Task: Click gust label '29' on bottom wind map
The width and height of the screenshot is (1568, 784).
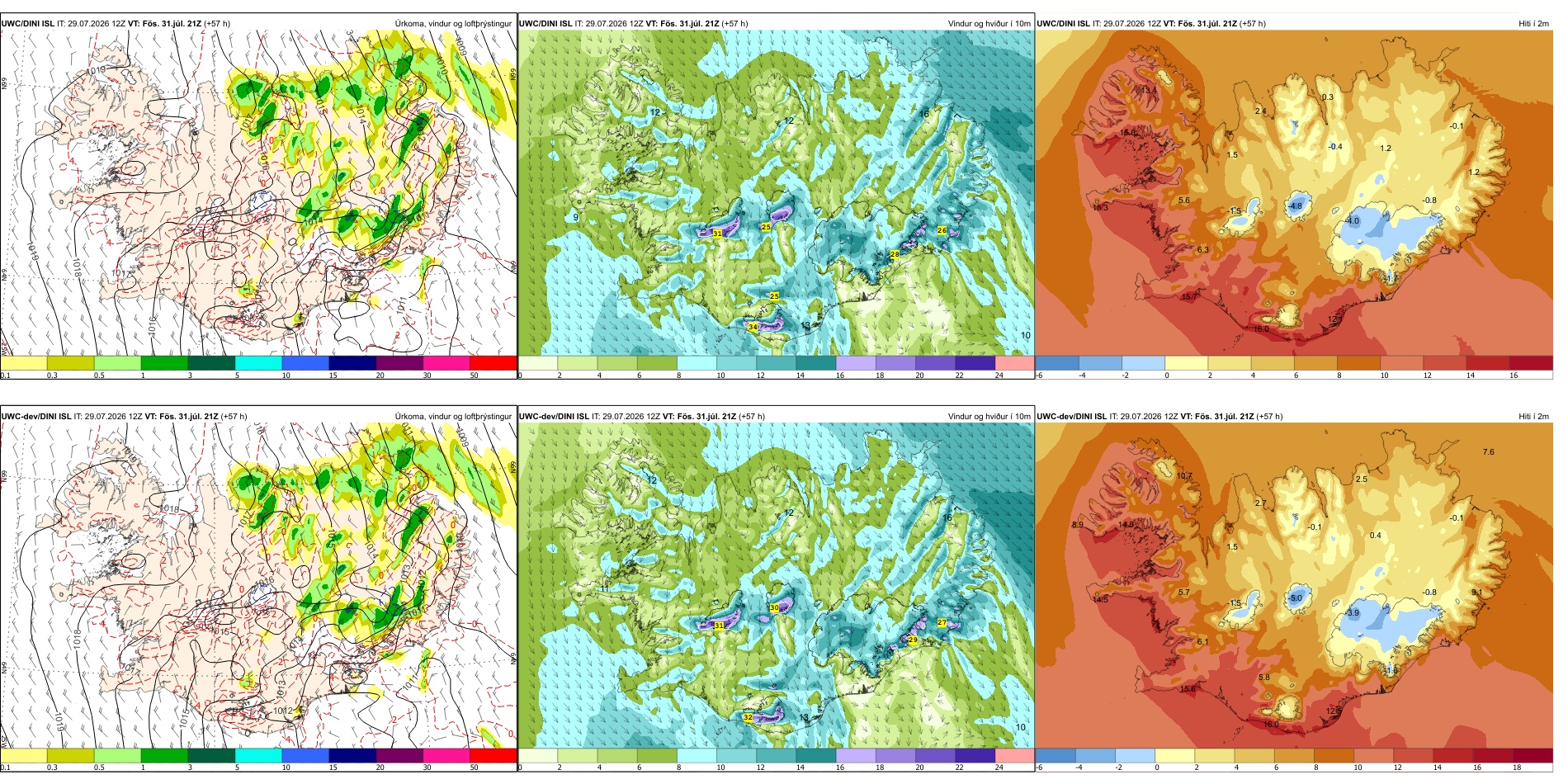Action: (913, 640)
